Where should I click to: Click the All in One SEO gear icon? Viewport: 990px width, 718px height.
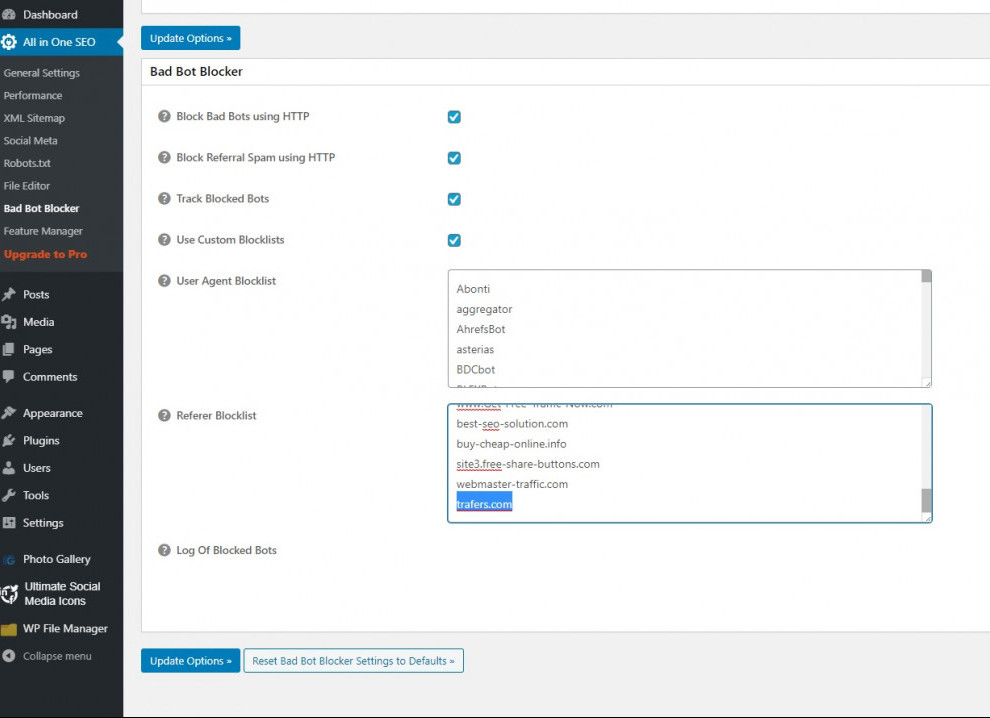(9, 42)
